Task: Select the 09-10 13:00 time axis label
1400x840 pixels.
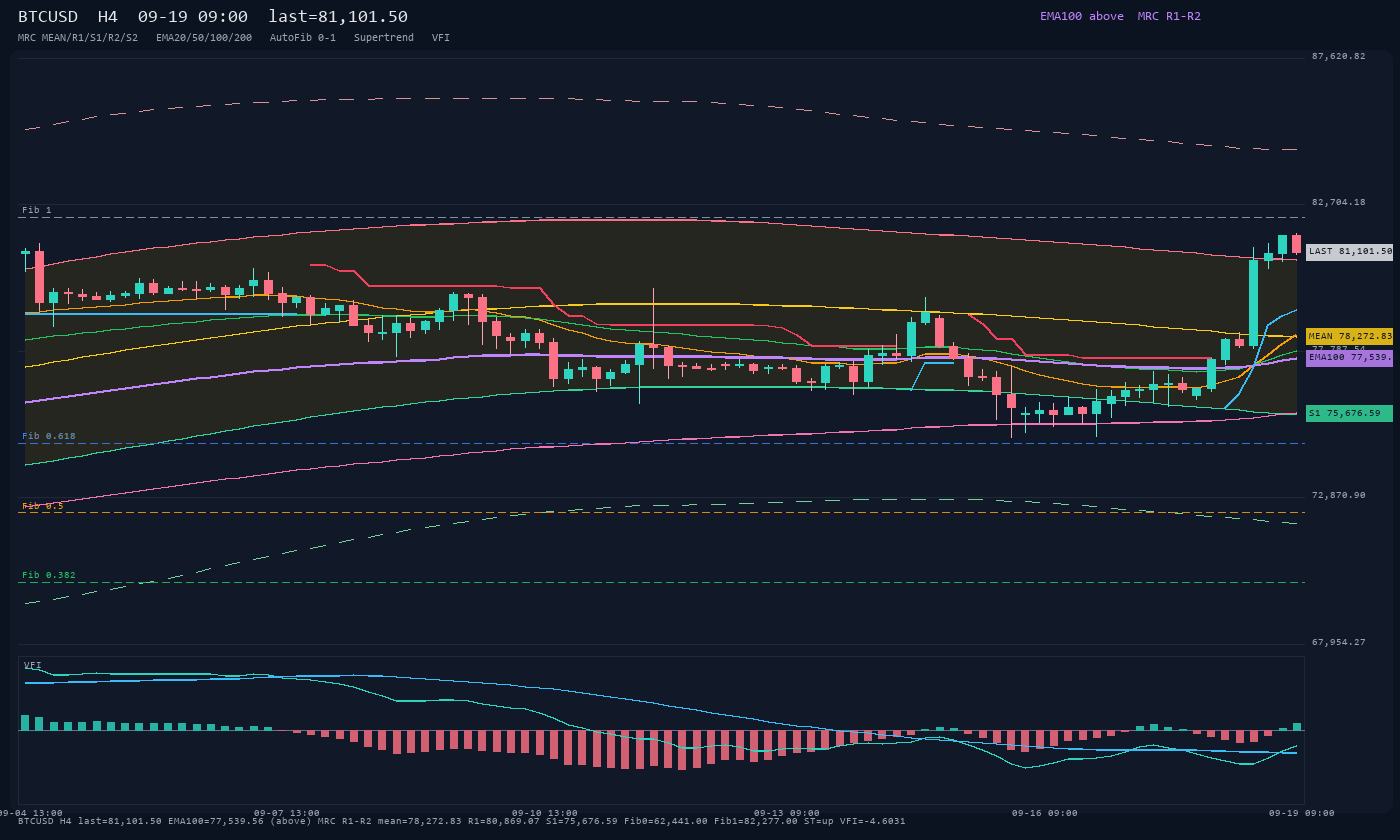Action: coord(545,813)
